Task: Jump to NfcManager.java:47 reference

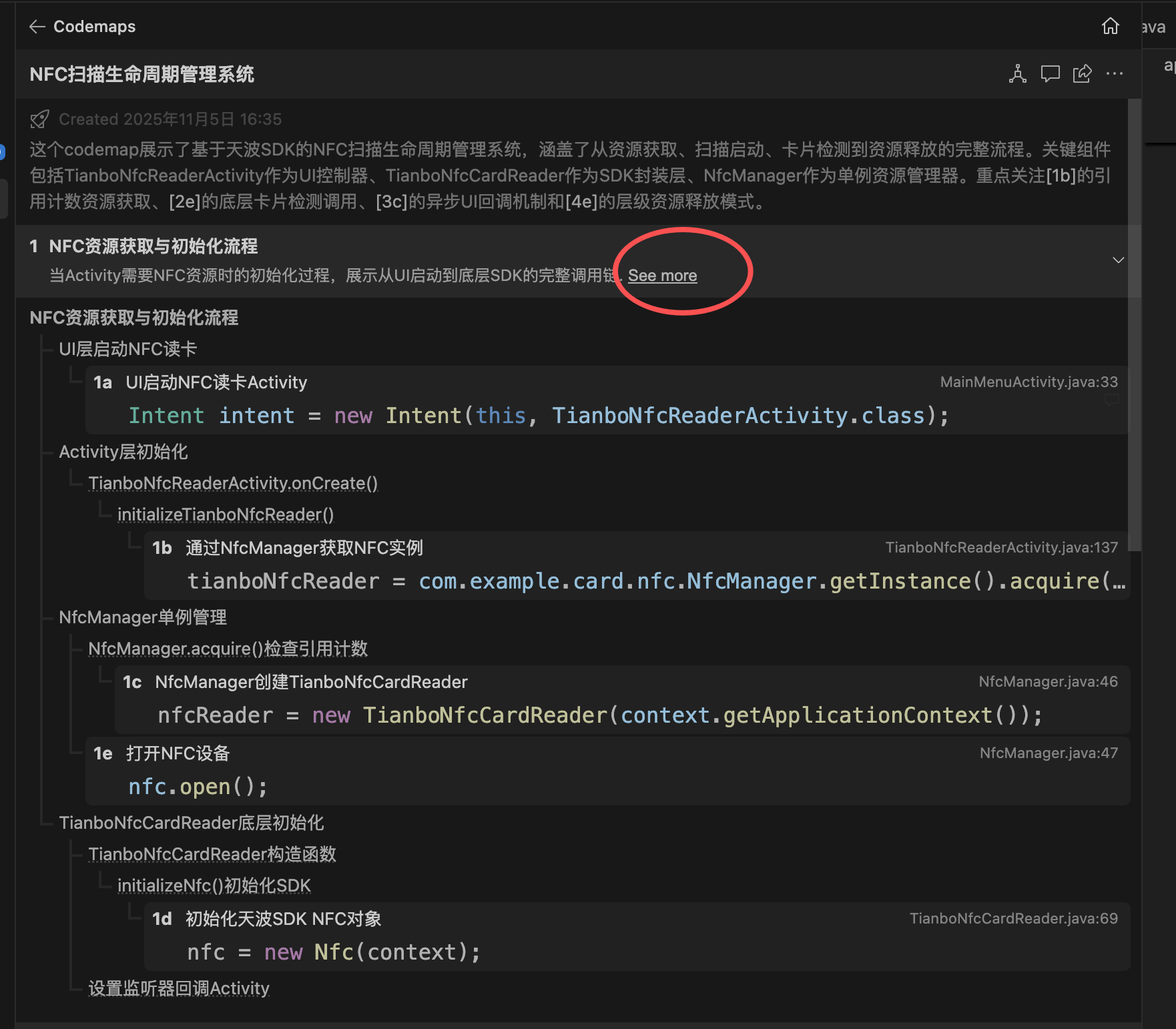Action: tap(1048, 753)
